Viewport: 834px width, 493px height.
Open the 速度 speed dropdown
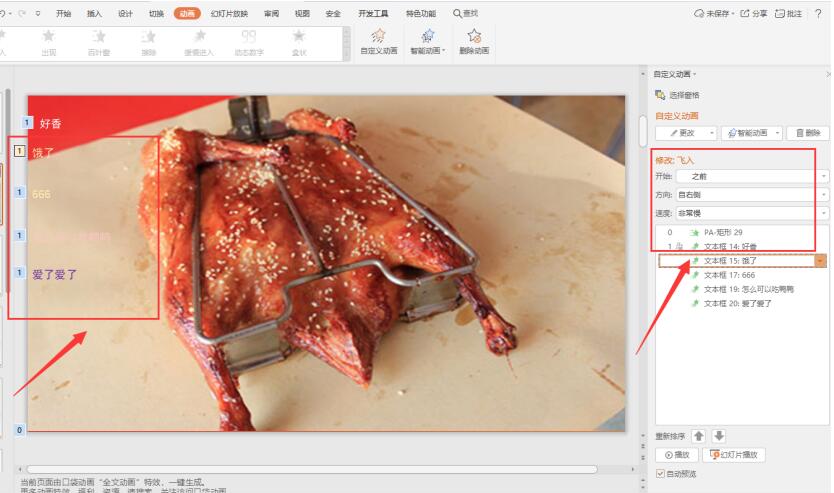(824, 213)
